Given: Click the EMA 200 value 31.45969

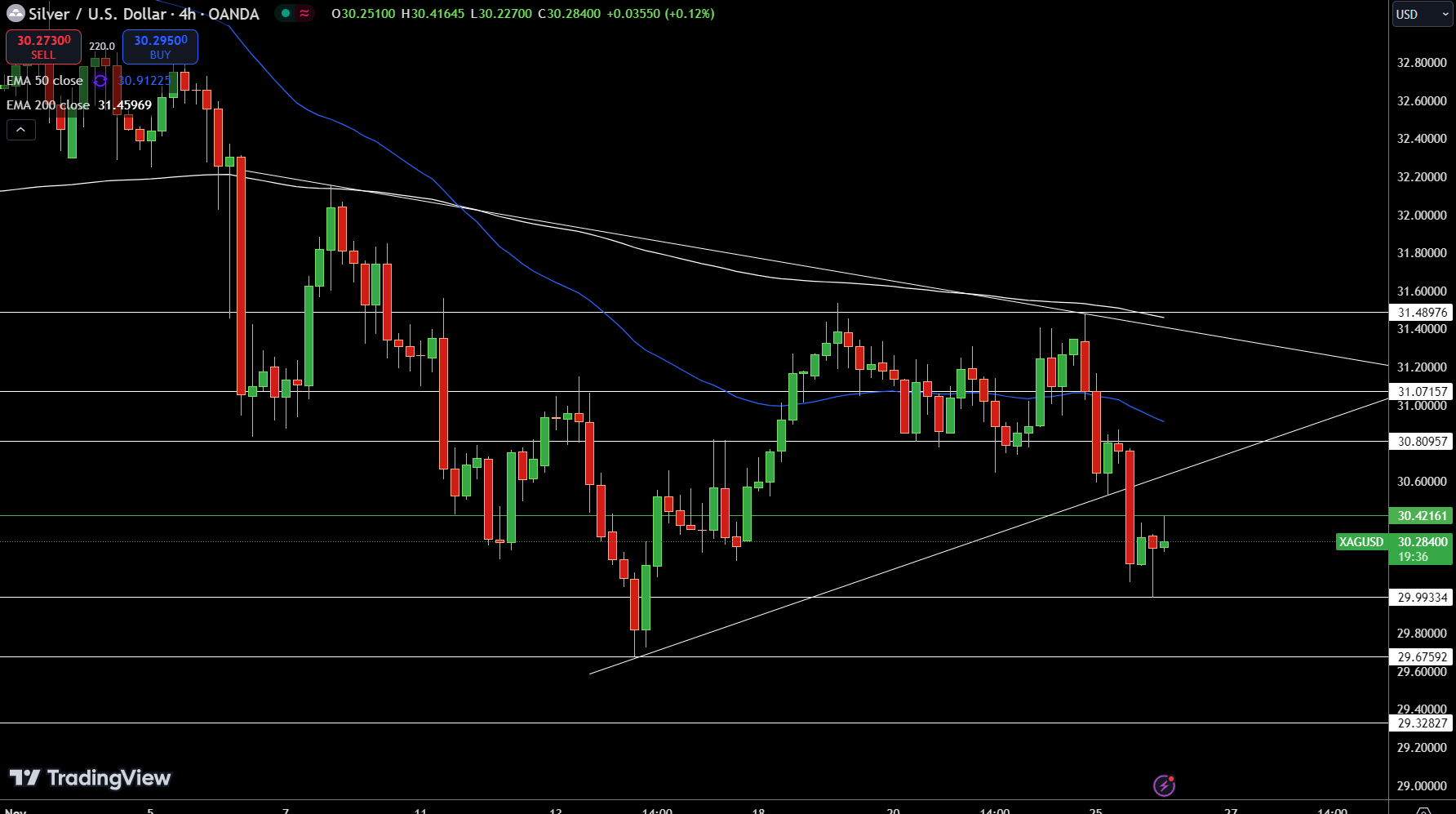Looking at the screenshot, I should (x=125, y=105).
